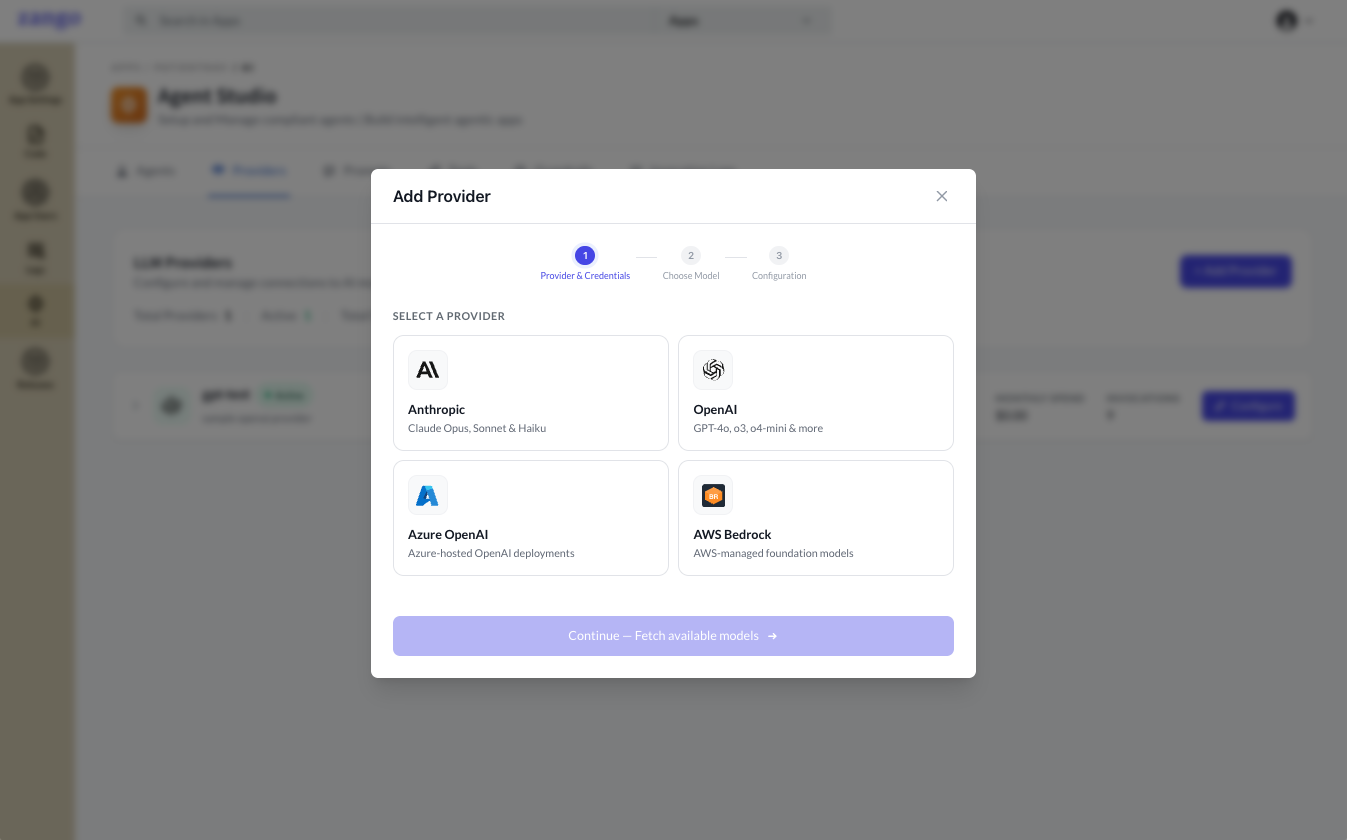Click the orange Agent Studio icon
The width and height of the screenshot is (1347, 840).
tap(129, 106)
